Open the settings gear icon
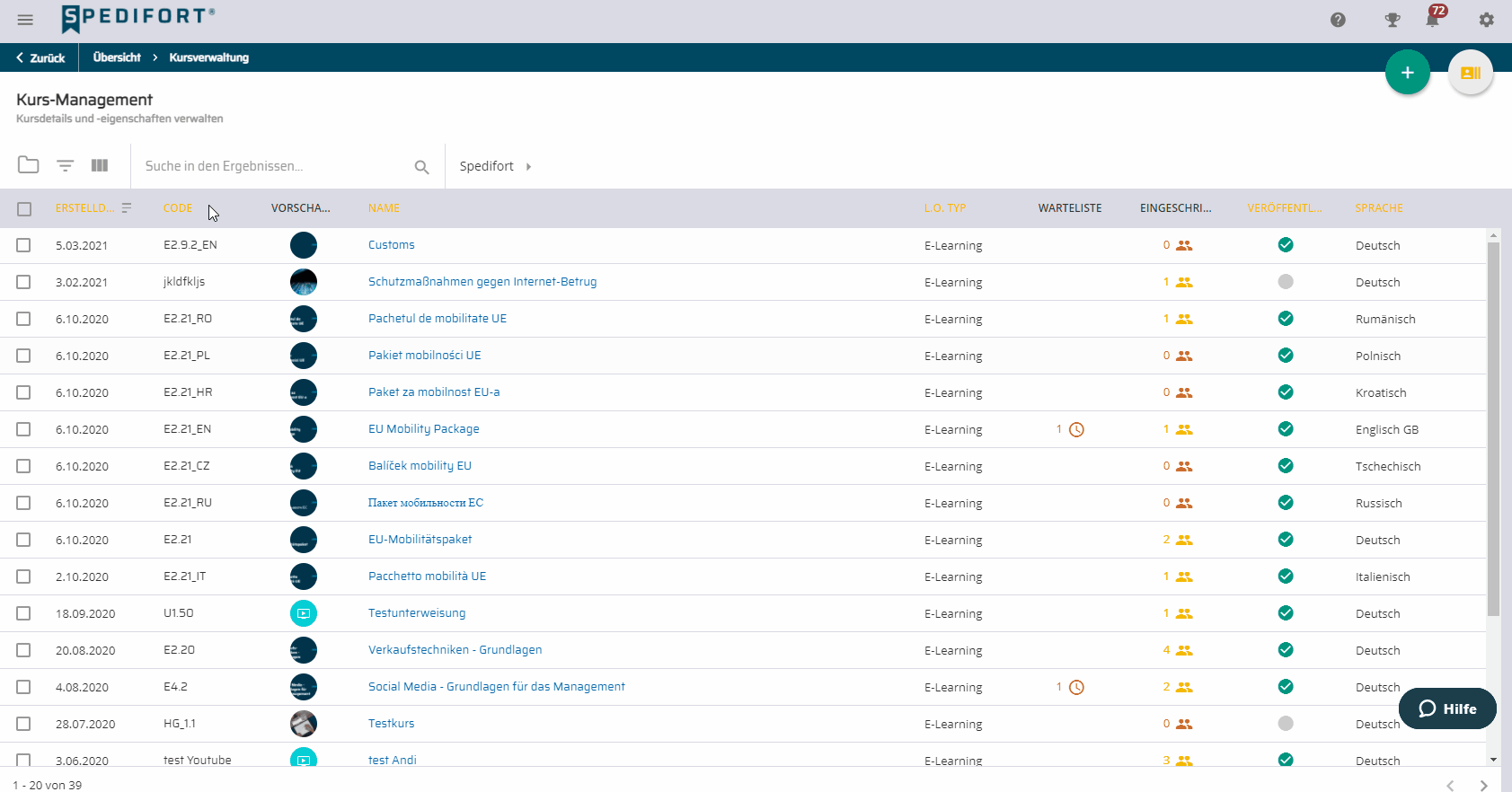Viewport: 1512px width, 792px height. pyautogui.click(x=1487, y=20)
